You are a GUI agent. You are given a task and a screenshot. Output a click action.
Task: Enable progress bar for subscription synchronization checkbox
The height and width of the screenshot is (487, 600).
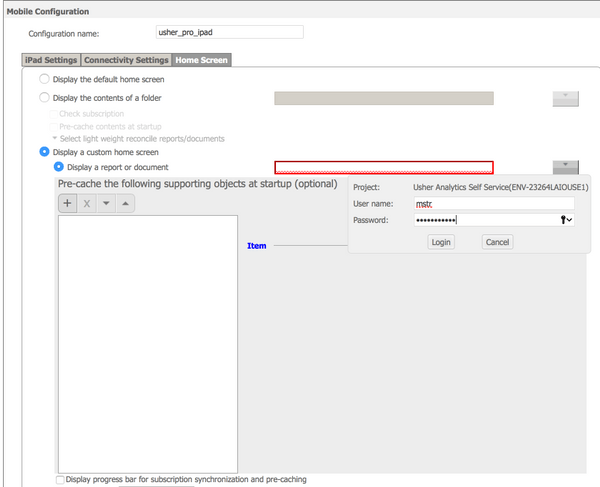tap(60, 480)
